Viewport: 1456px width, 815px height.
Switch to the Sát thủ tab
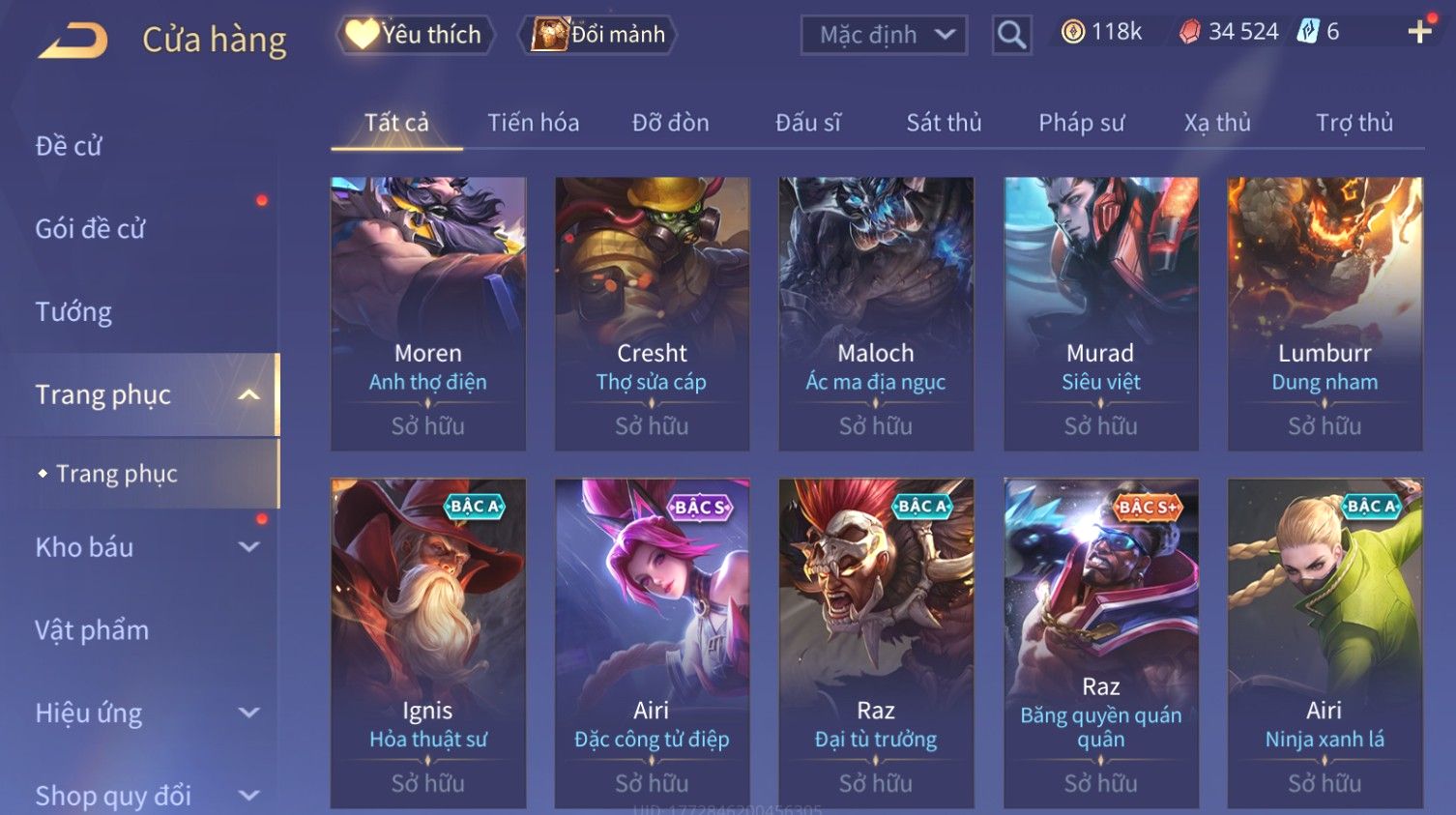coord(944,123)
